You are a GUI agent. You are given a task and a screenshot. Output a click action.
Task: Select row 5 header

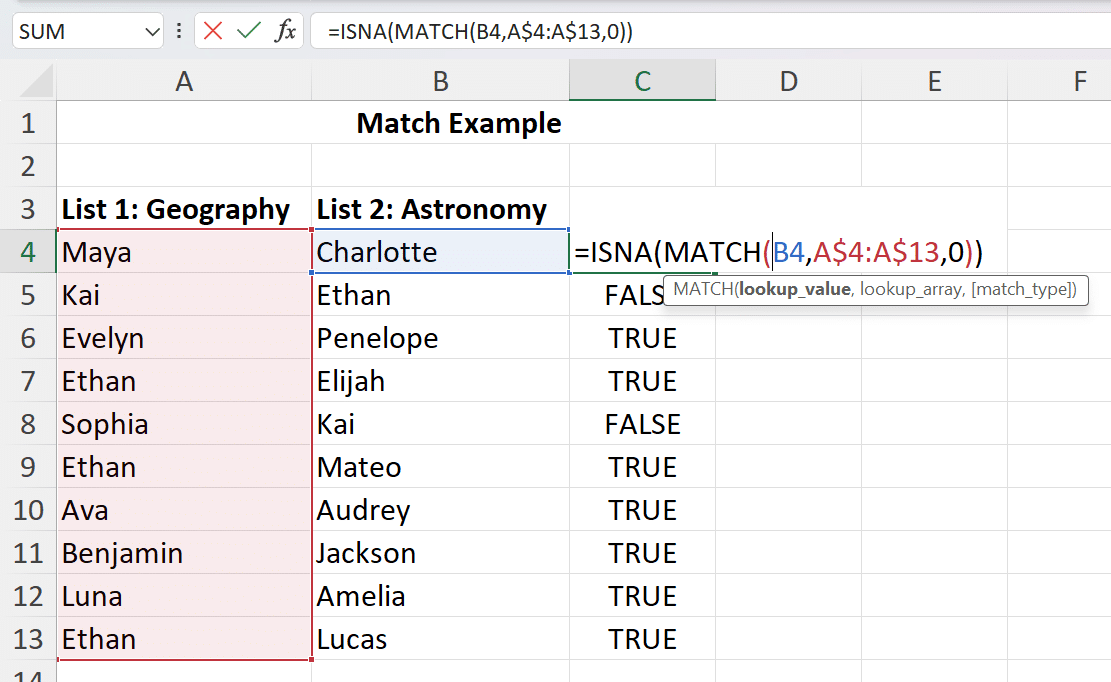coord(28,295)
